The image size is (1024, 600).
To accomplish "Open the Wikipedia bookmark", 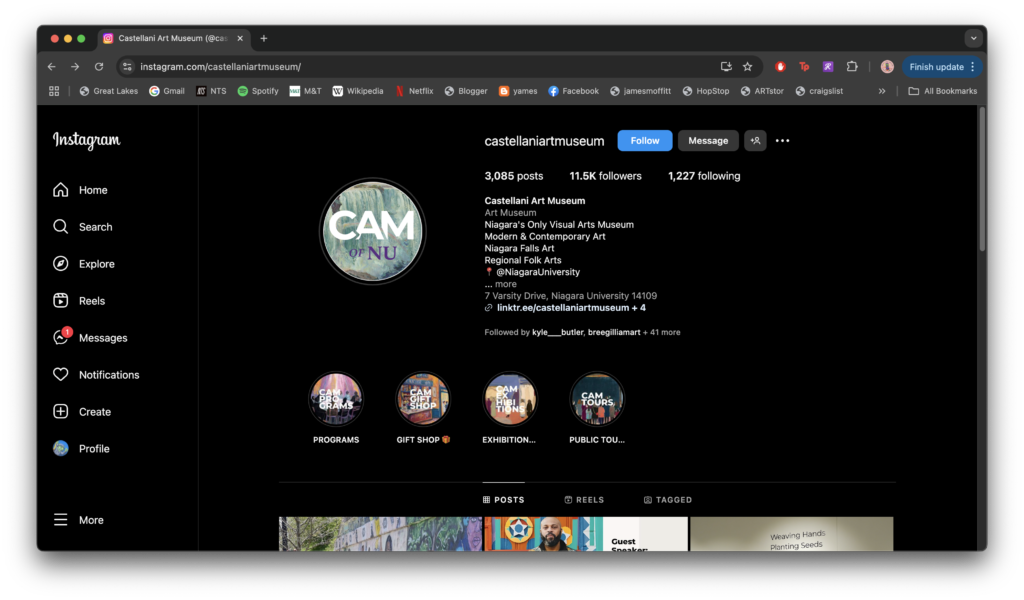I will click(x=358, y=91).
